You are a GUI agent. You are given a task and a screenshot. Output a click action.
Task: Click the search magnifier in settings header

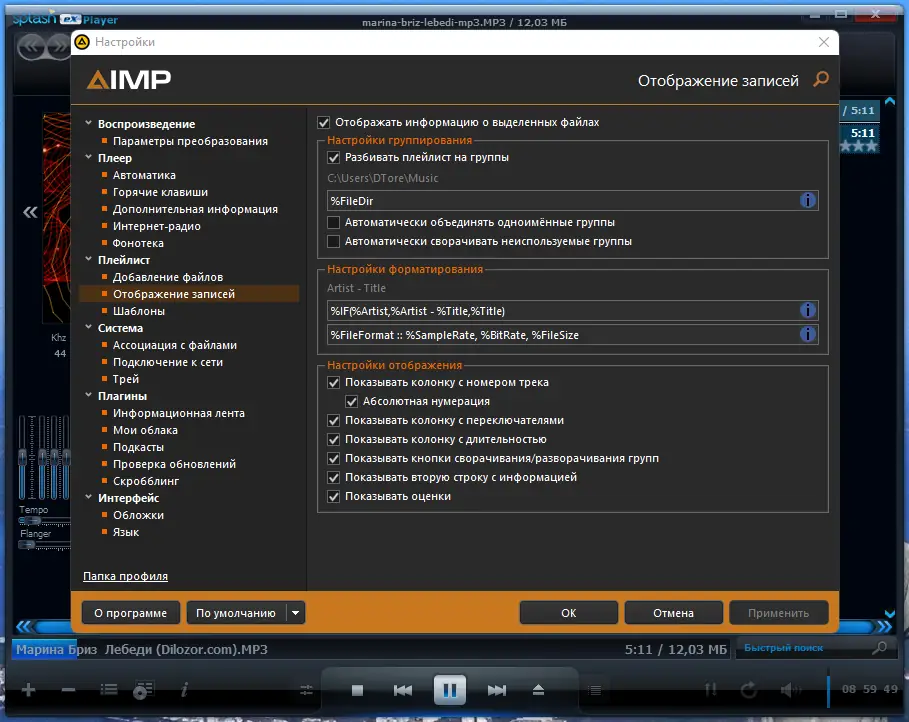pos(821,79)
